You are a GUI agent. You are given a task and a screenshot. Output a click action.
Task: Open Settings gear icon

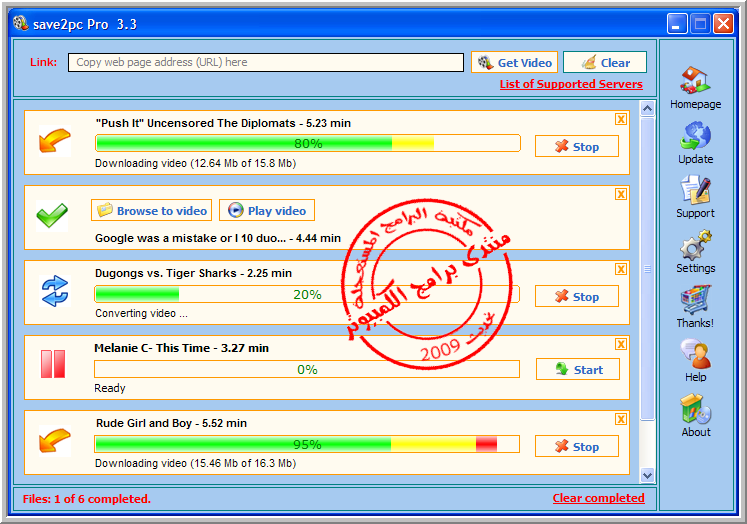coord(695,245)
